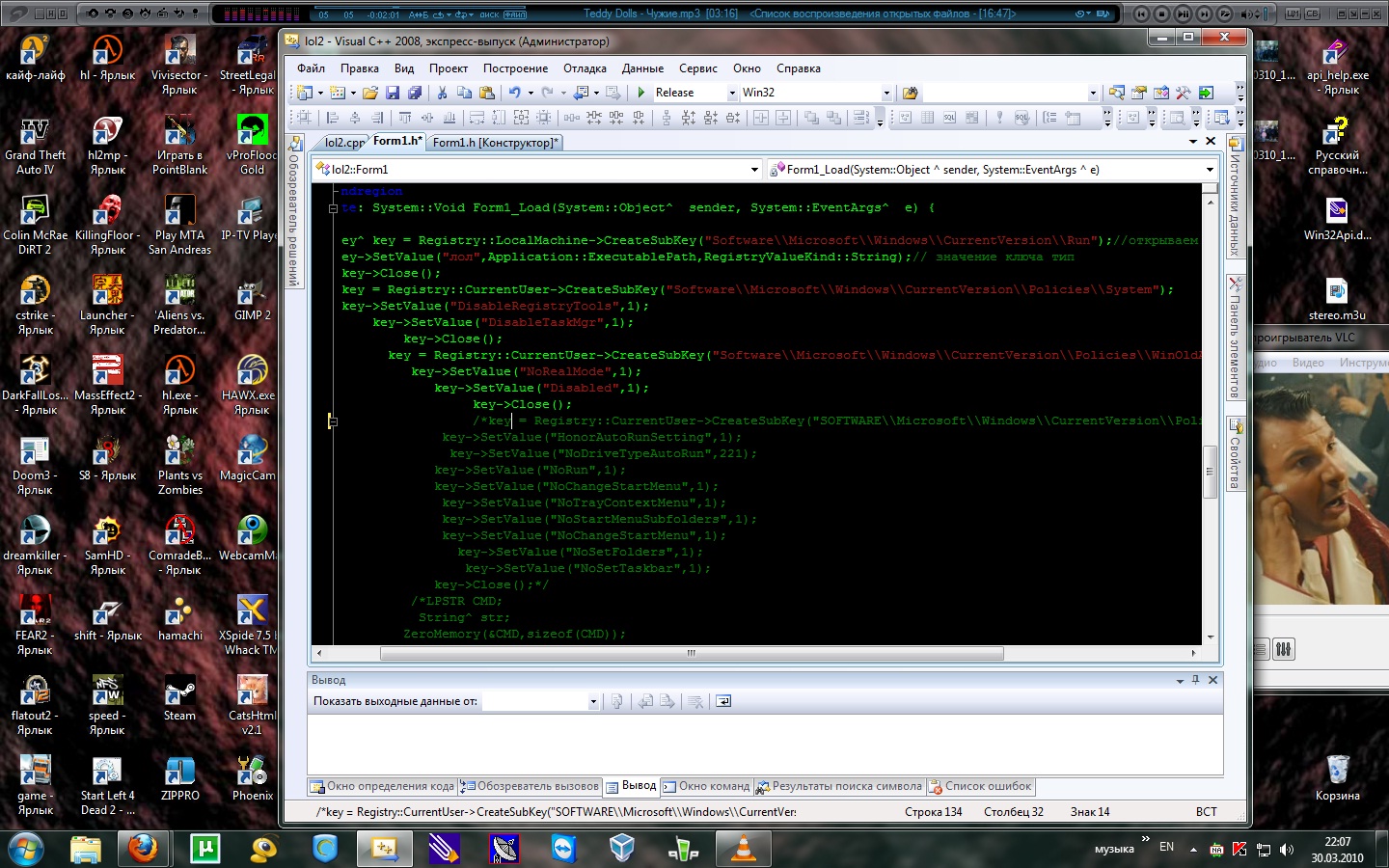1389x868 pixels.
Task: Open the Object Browser toolbar icon
Action: coord(1161,93)
